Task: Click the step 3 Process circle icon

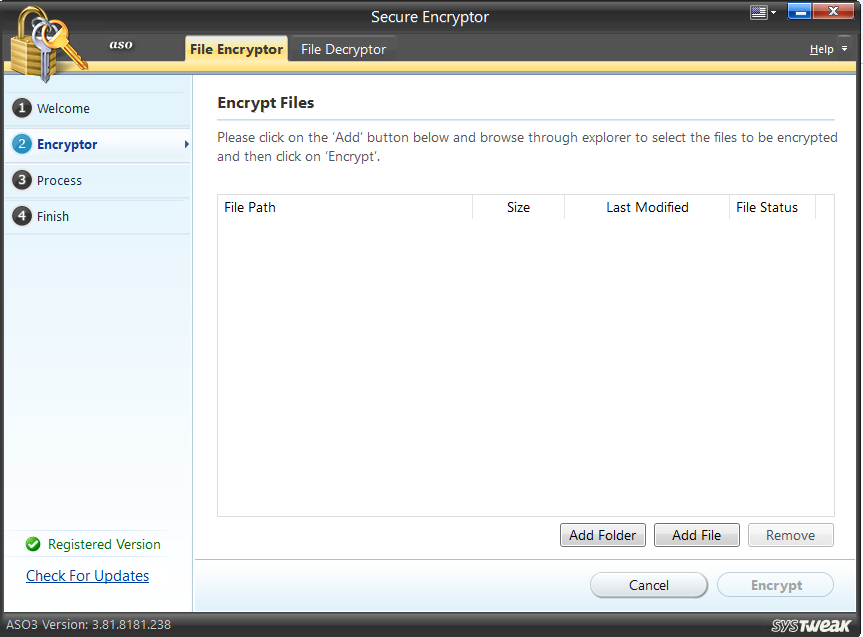Action: click(x=23, y=180)
